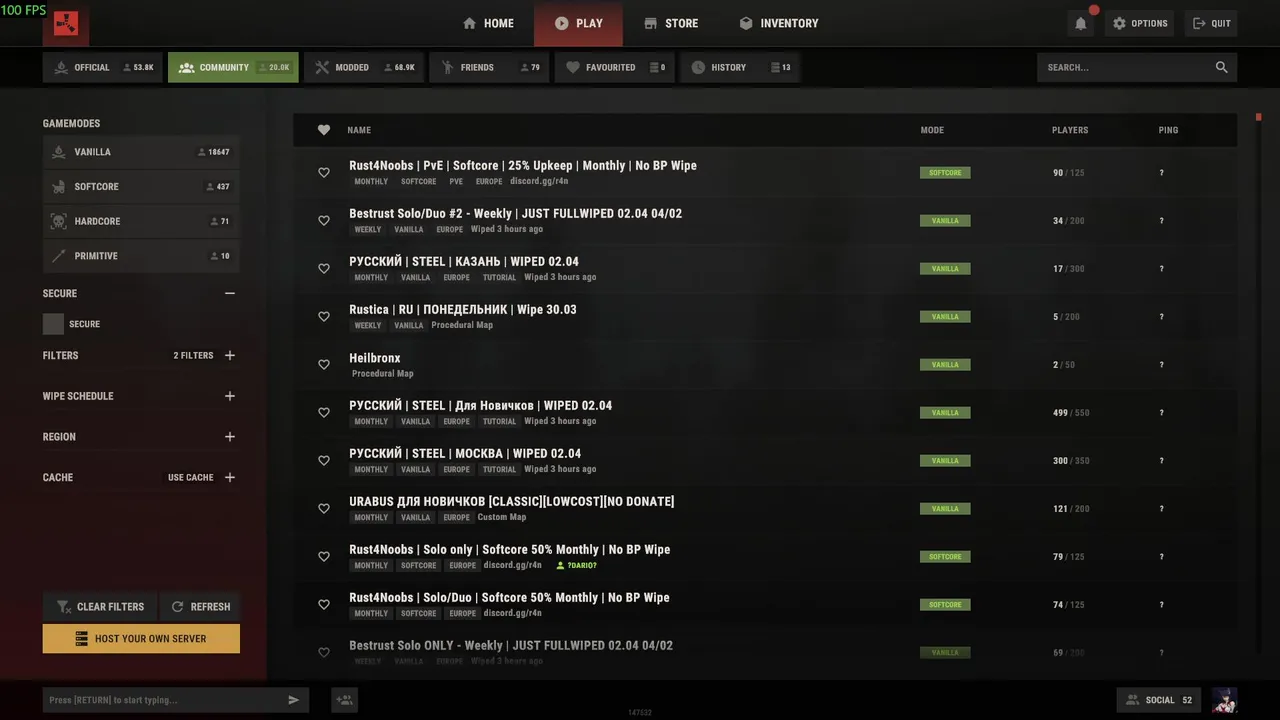Screen dimensions: 1280x720
Task: Favourite the Для Новичков server heart
Action: [x=324, y=413]
